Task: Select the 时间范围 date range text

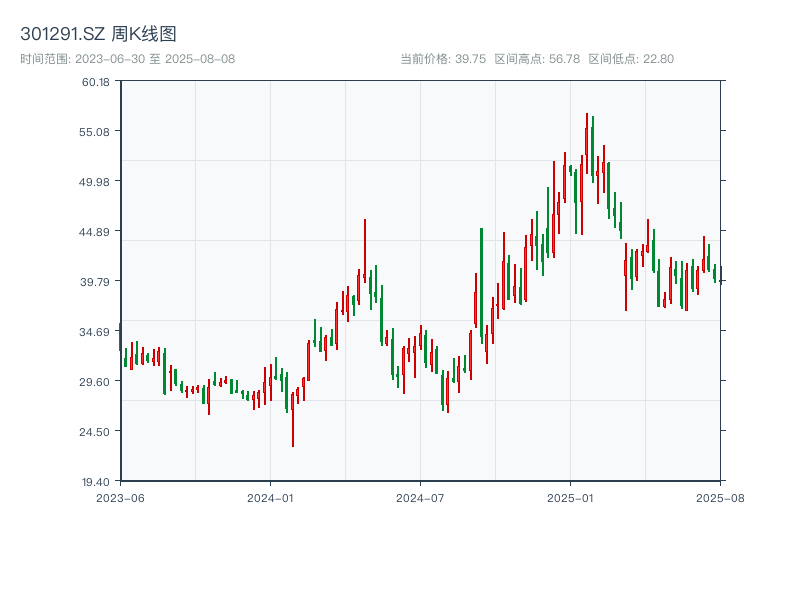Action: click(x=127, y=59)
